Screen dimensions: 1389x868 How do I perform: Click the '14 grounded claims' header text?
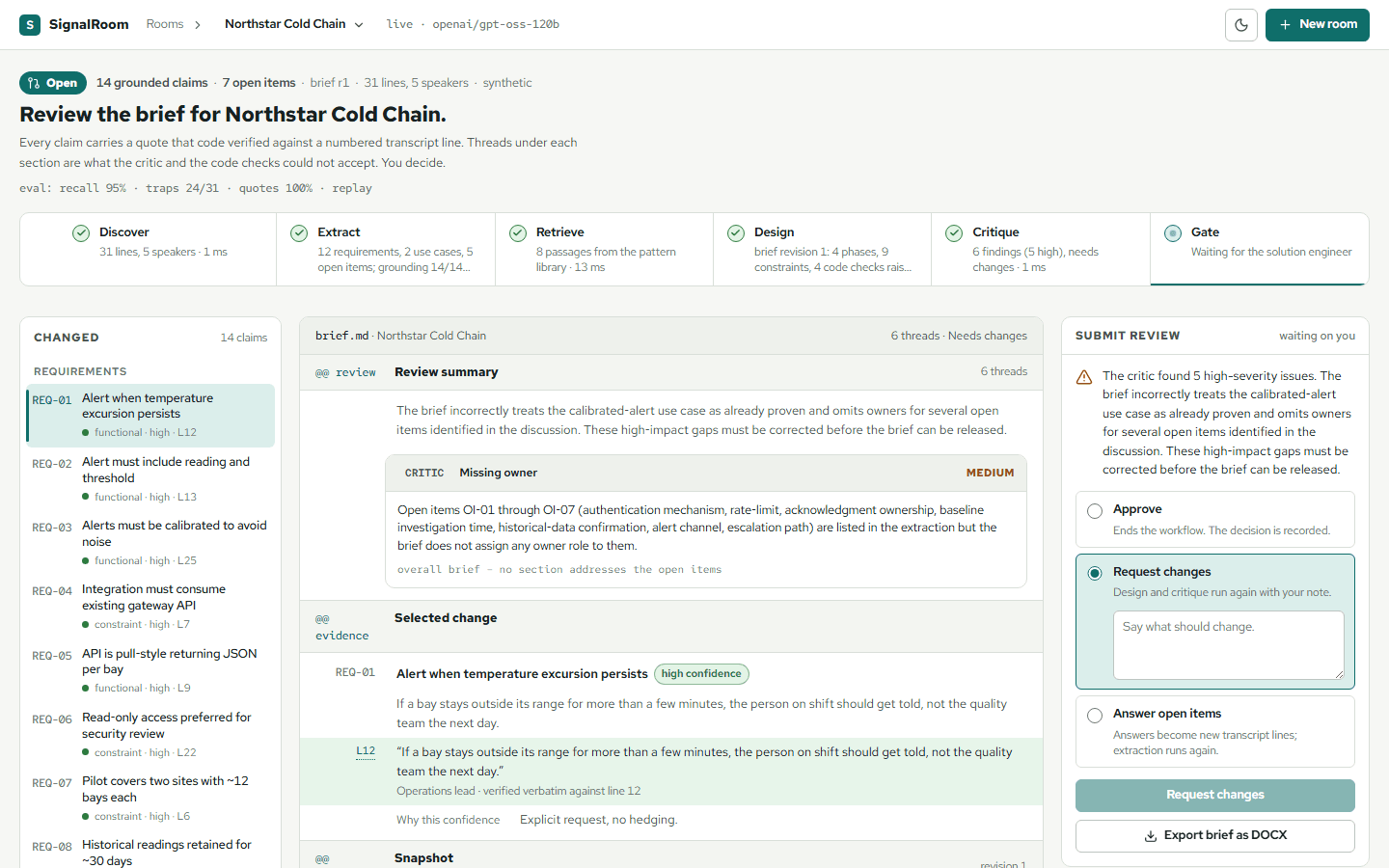(151, 83)
